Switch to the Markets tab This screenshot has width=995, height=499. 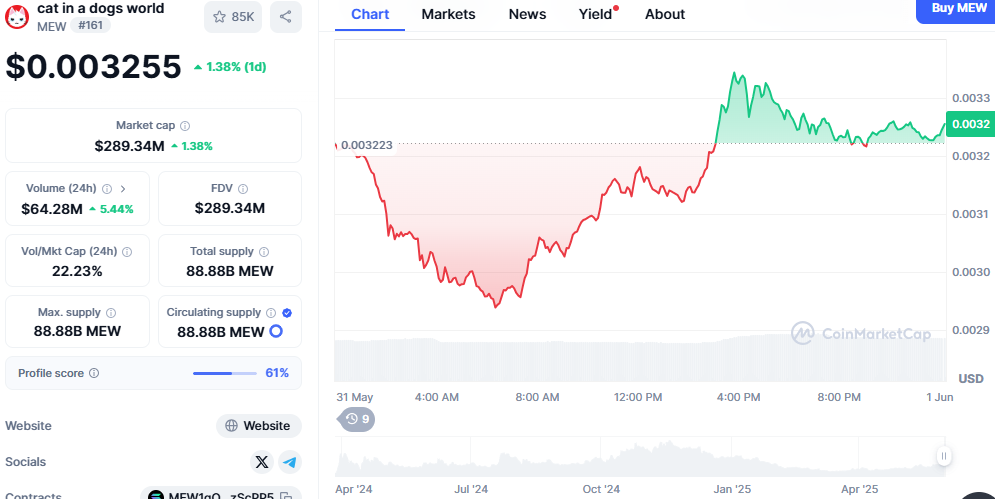pyautogui.click(x=448, y=14)
